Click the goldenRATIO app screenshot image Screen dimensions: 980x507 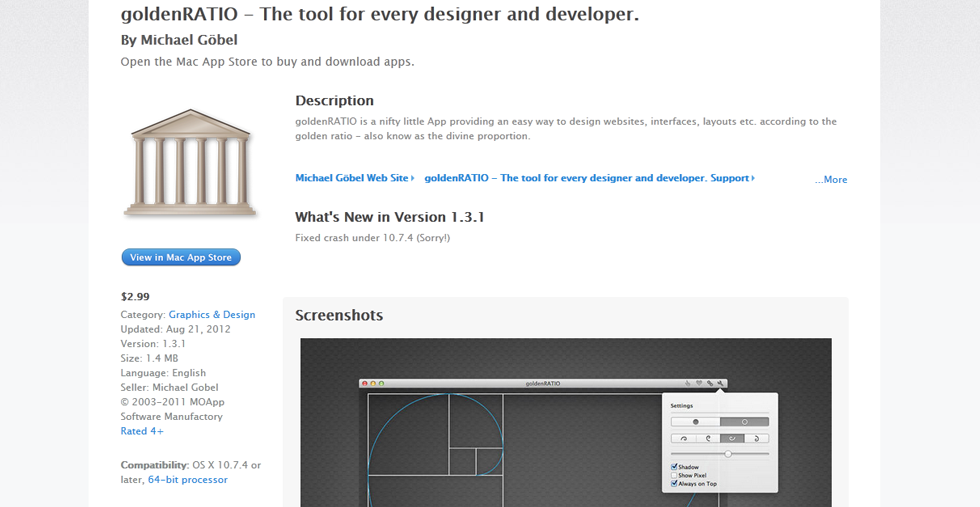tap(566, 423)
